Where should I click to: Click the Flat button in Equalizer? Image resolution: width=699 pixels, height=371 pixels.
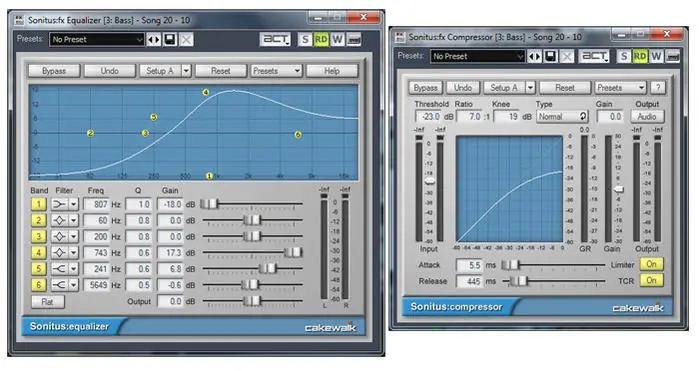tap(48, 302)
